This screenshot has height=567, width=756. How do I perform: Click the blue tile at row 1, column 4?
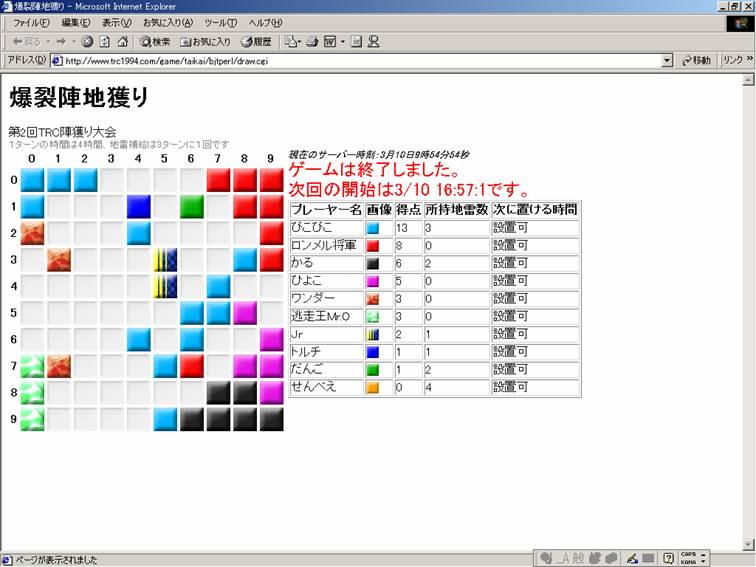point(138,207)
